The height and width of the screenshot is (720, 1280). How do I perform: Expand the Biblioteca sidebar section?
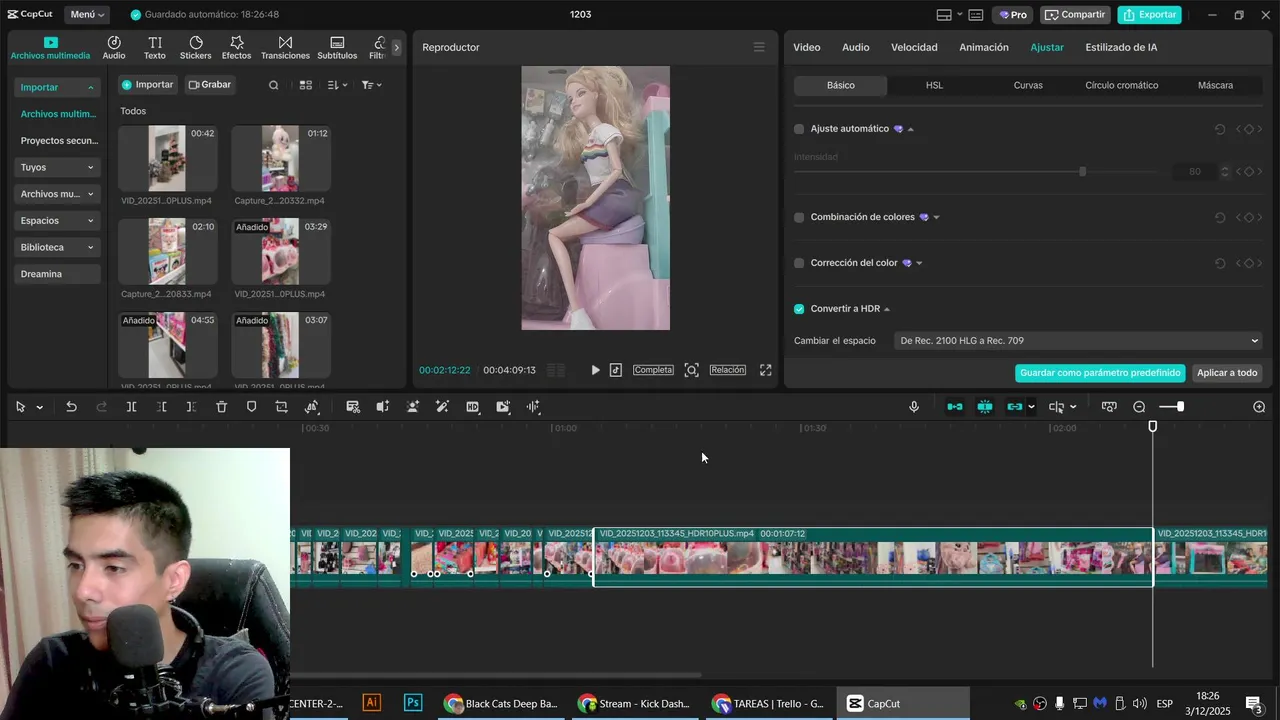pyautogui.click(x=58, y=247)
